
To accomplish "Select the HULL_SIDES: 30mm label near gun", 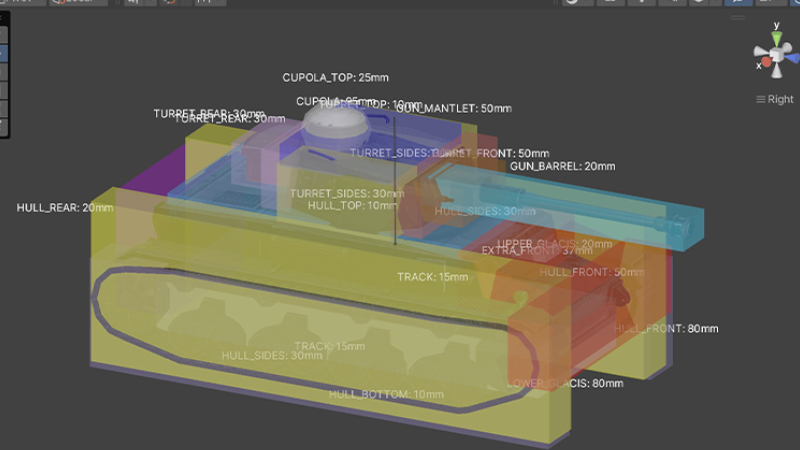I will coord(485,211).
